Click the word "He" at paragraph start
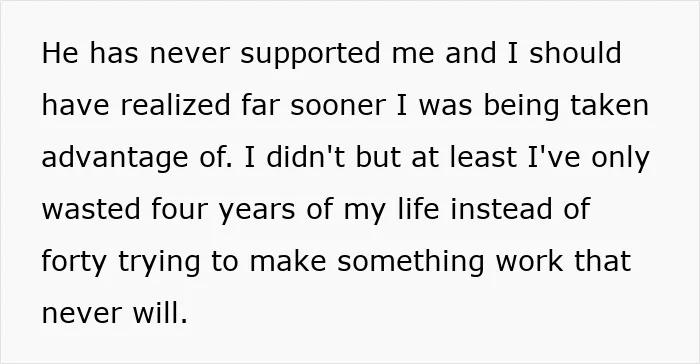Image resolution: width=700 pixels, height=364 pixels. 60,53
